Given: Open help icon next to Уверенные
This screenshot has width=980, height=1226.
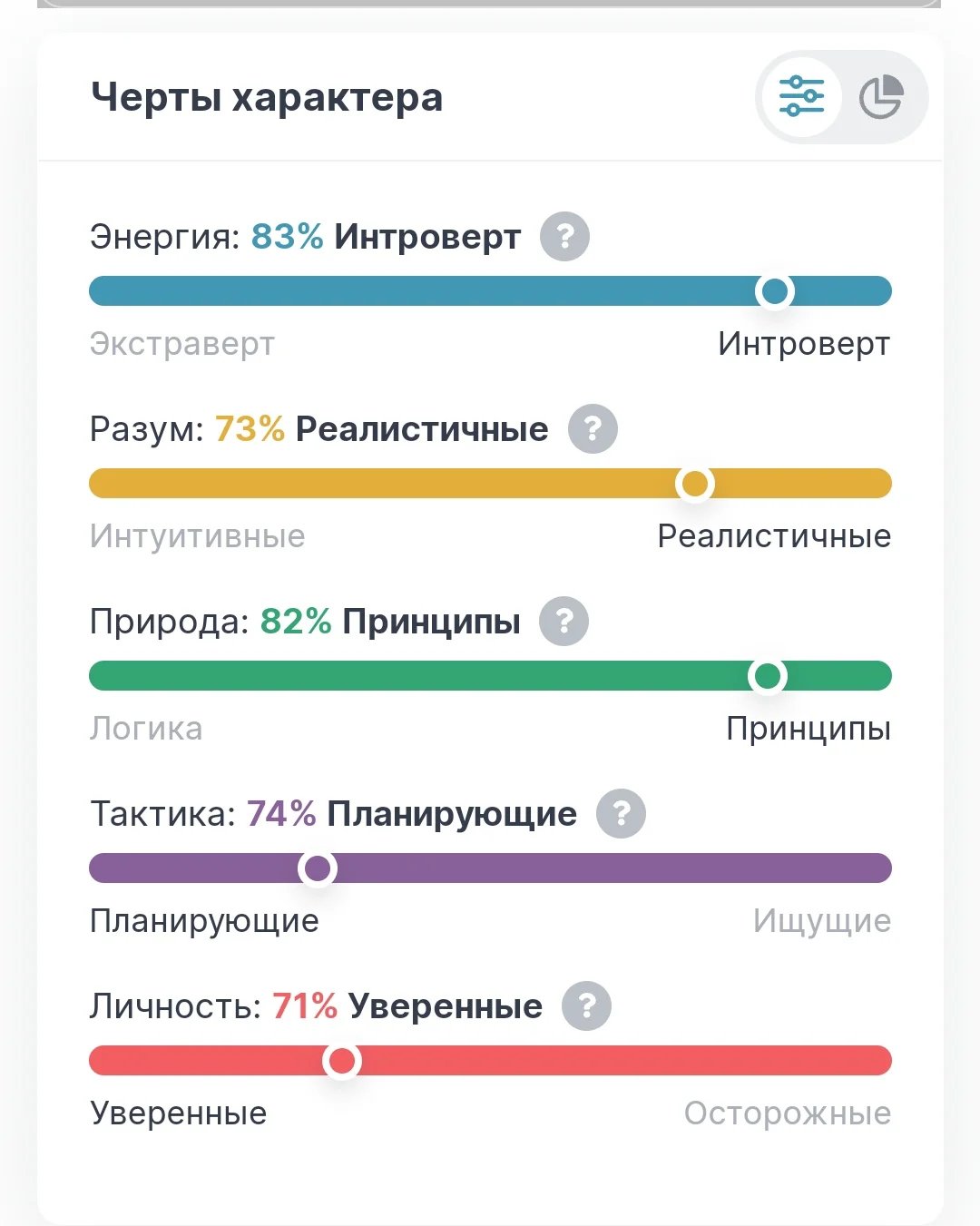Looking at the screenshot, I should [x=586, y=1006].
